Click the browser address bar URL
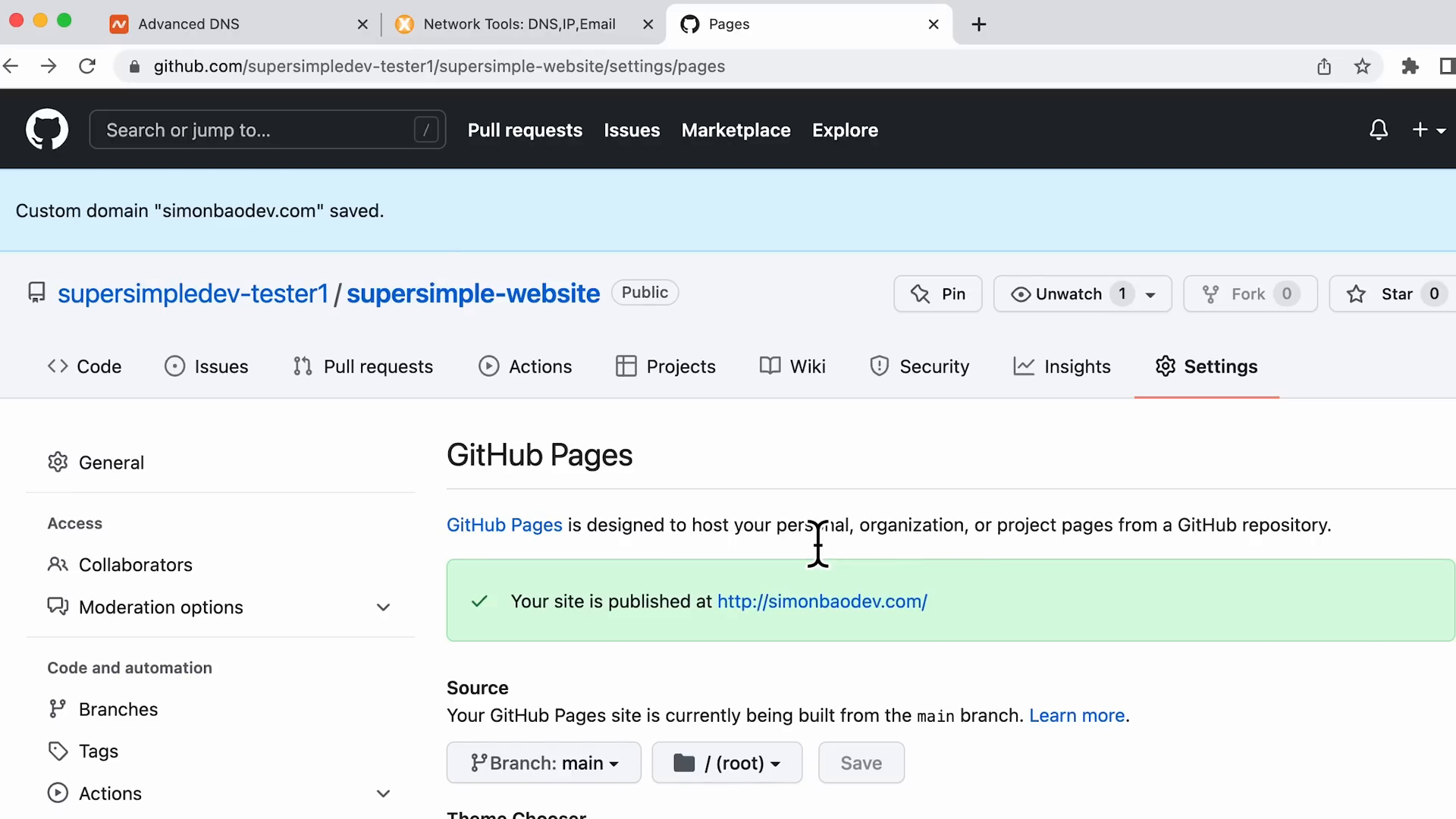1456x819 pixels. [439, 66]
